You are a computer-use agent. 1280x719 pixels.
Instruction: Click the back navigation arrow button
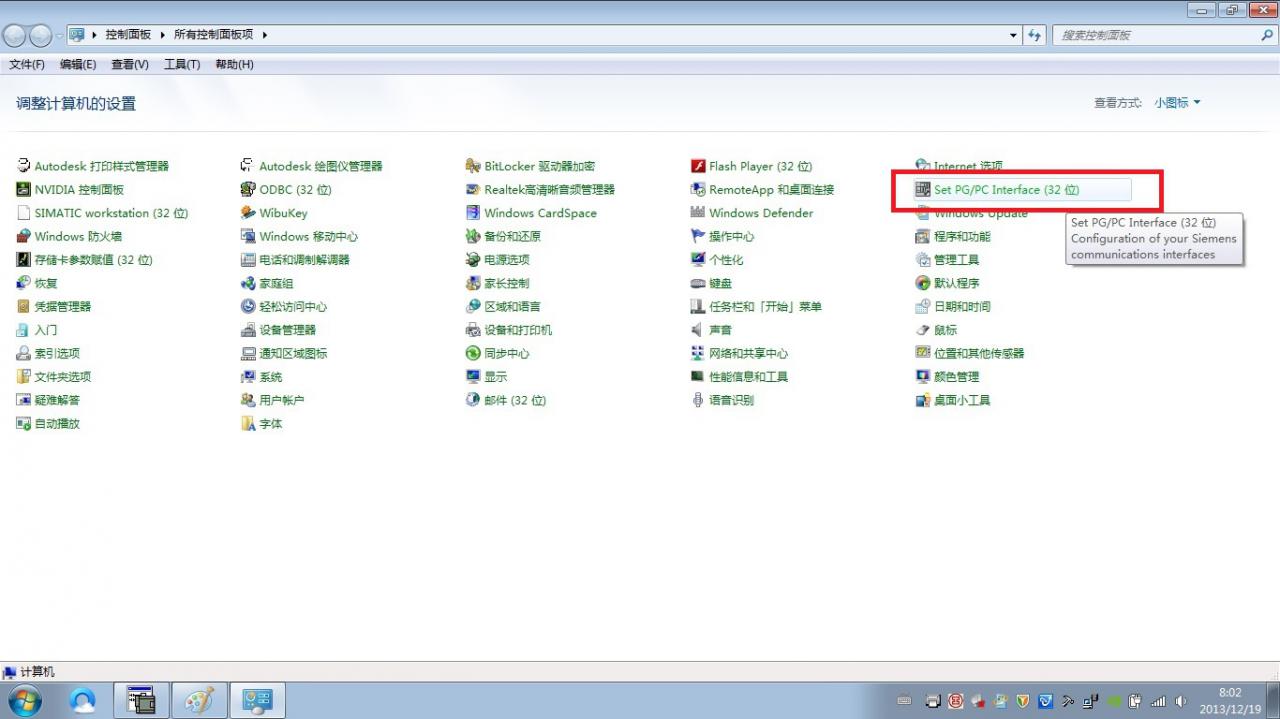click(x=15, y=35)
